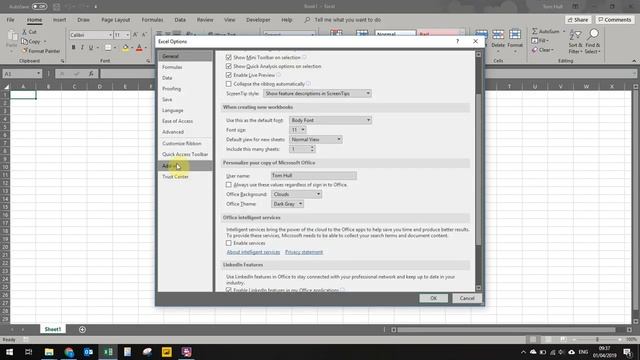Toggle Show Mini Toolbar on selection
The height and width of the screenshot is (360, 640).
pos(229,58)
